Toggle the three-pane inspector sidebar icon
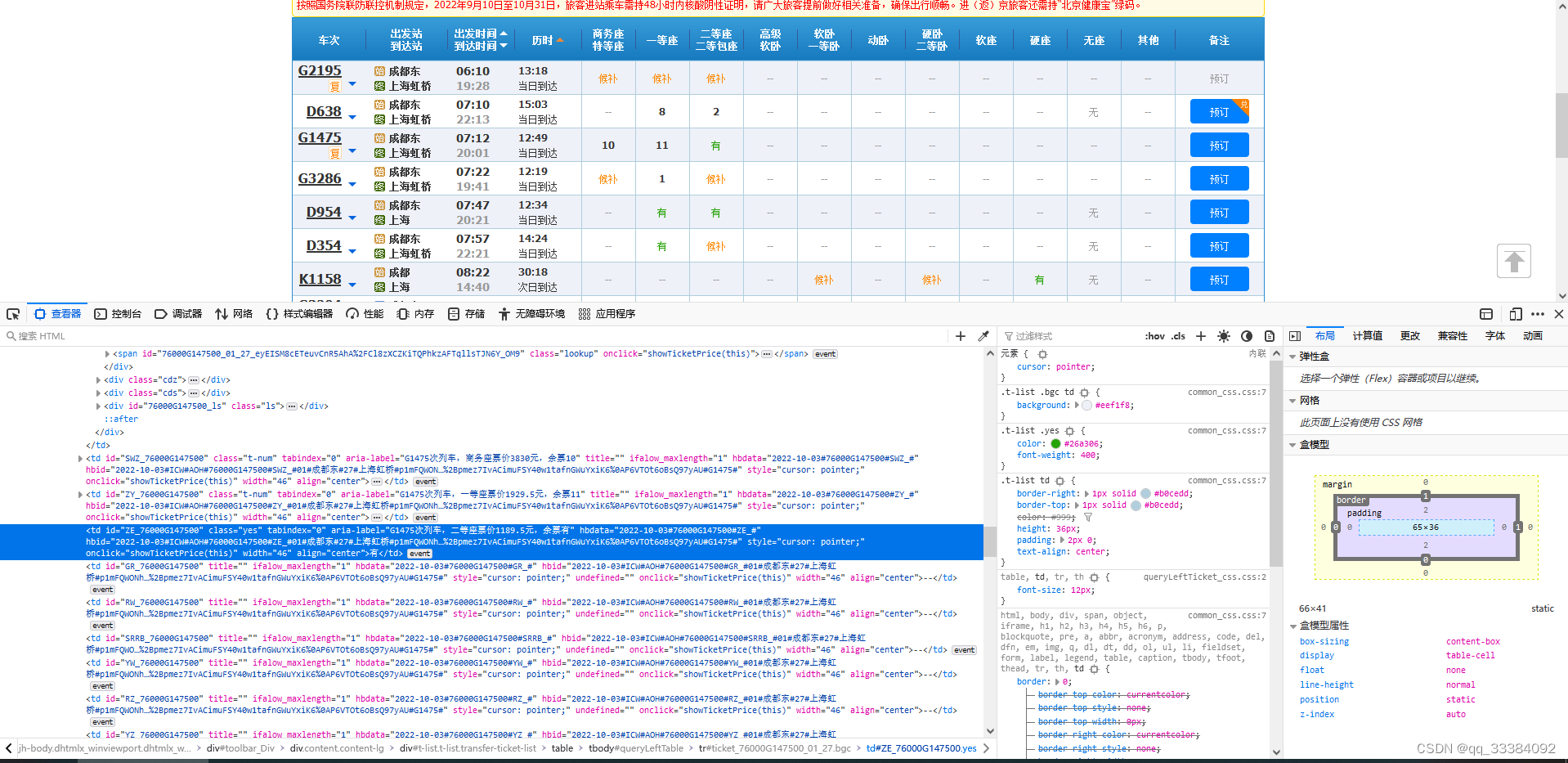 point(1295,336)
